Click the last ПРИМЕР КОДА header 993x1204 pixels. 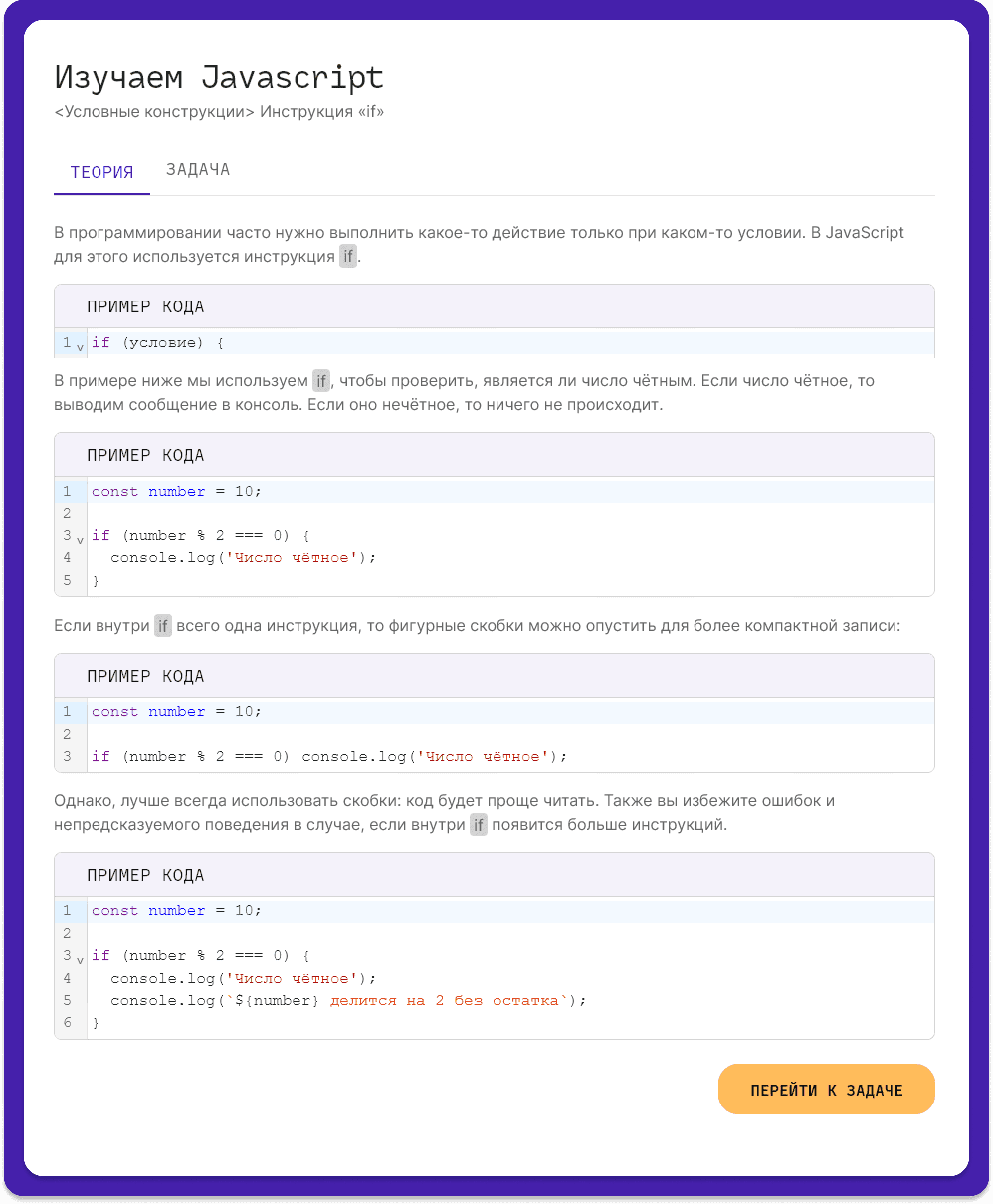pyautogui.click(x=145, y=875)
